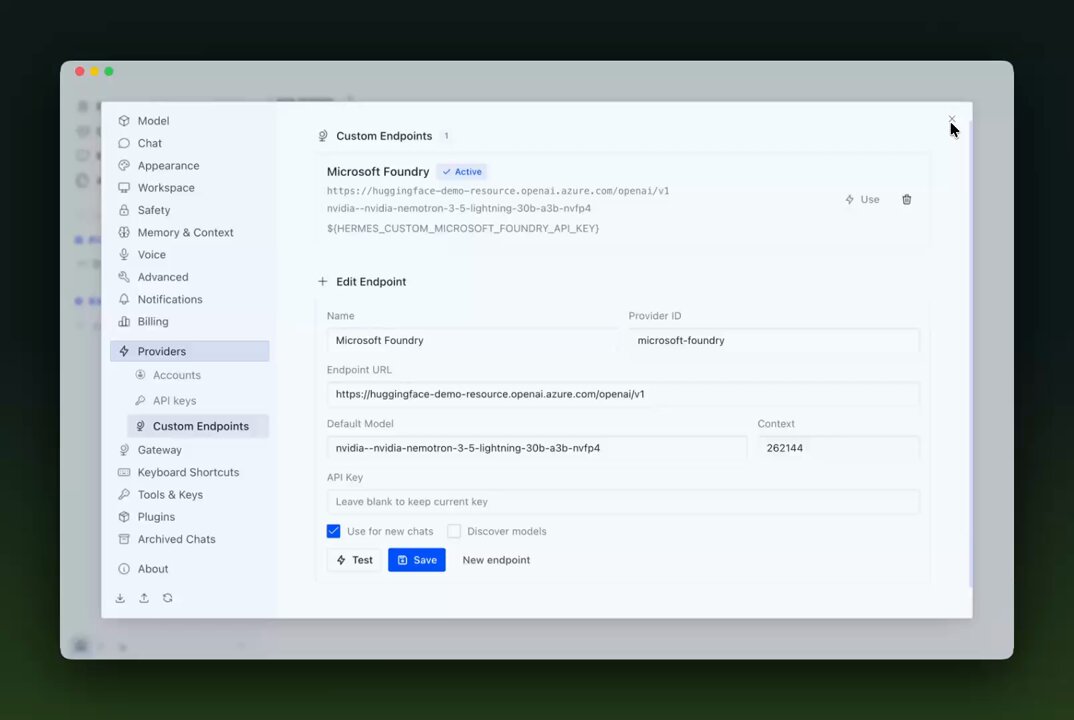
Task: Click the ${HERMES_CUSTOM_MICROSOFT_FOUNDRY_API_KEY} text
Action: click(x=463, y=229)
